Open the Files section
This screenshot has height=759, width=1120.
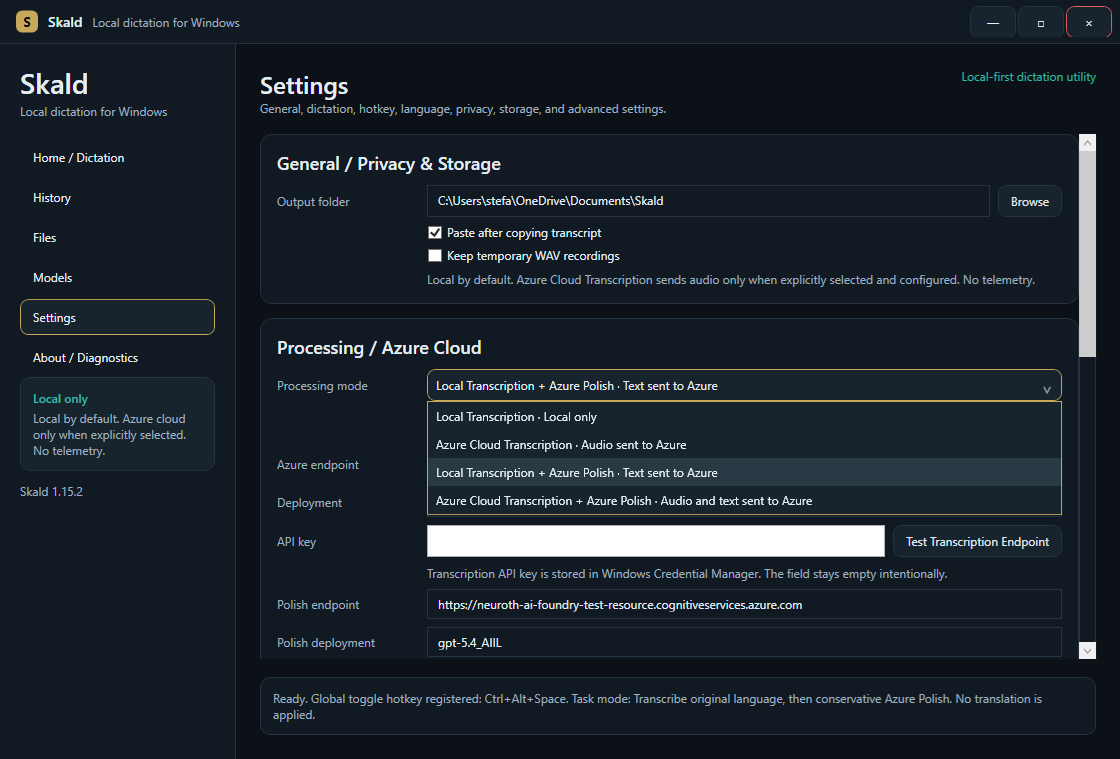117,238
